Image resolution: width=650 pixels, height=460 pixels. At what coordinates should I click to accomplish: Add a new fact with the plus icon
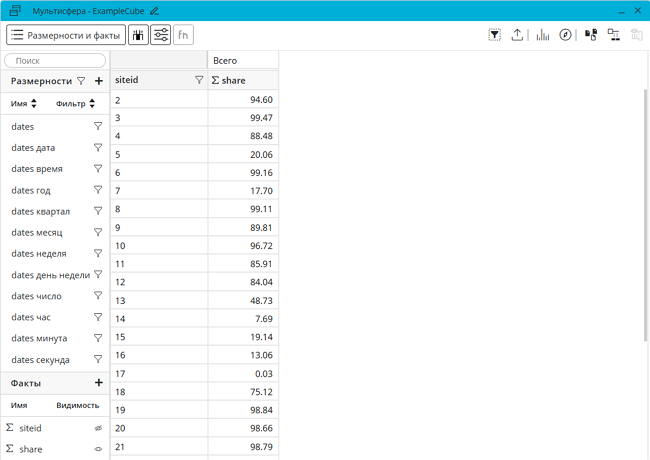(x=98, y=383)
